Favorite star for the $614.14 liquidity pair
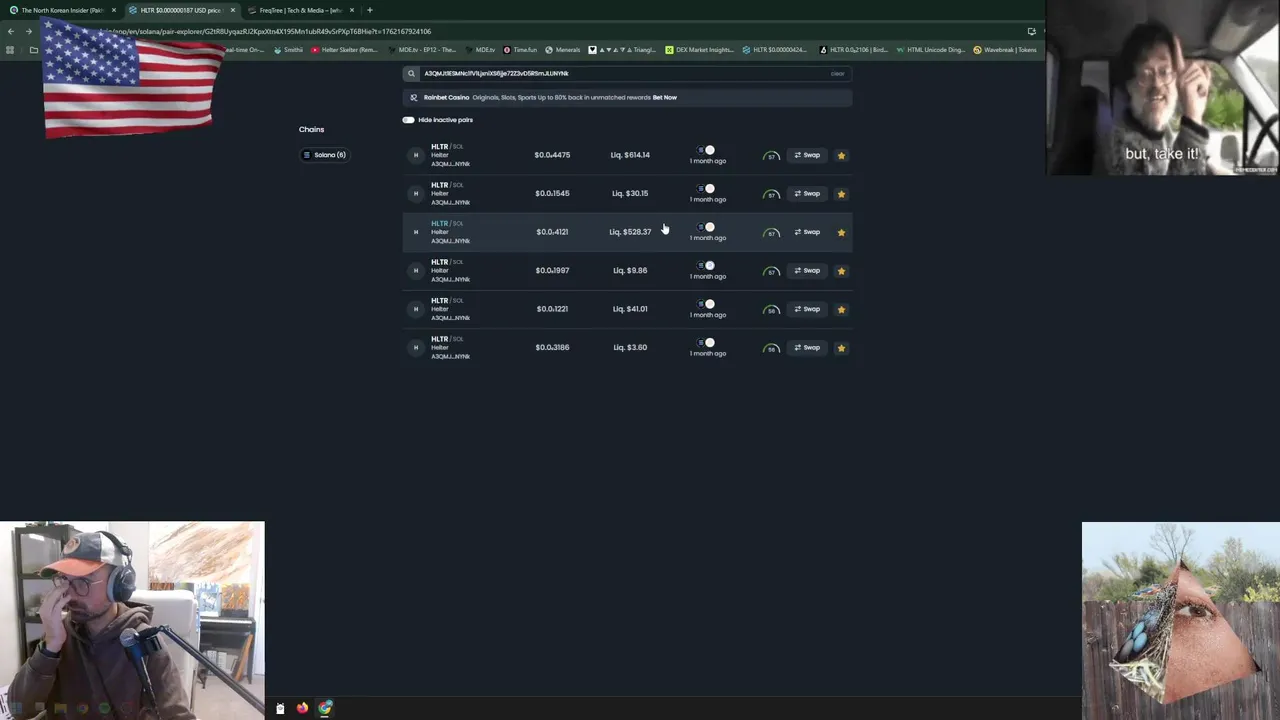Viewport: 1280px width, 720px height. click(841, 155)
